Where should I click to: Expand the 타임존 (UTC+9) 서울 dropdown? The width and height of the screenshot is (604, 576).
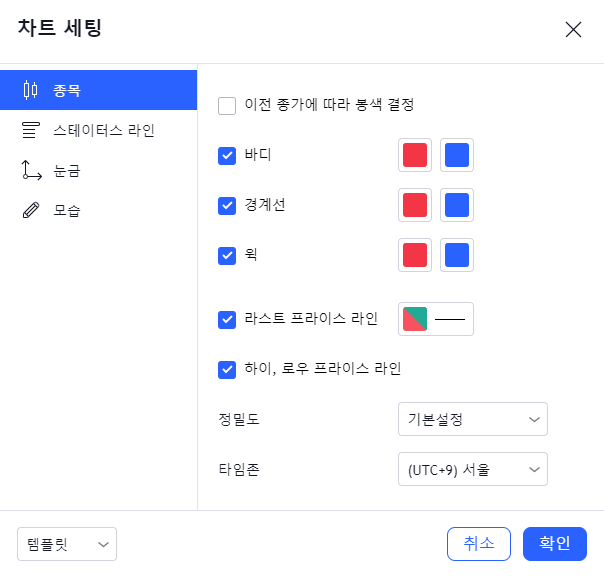472,469
